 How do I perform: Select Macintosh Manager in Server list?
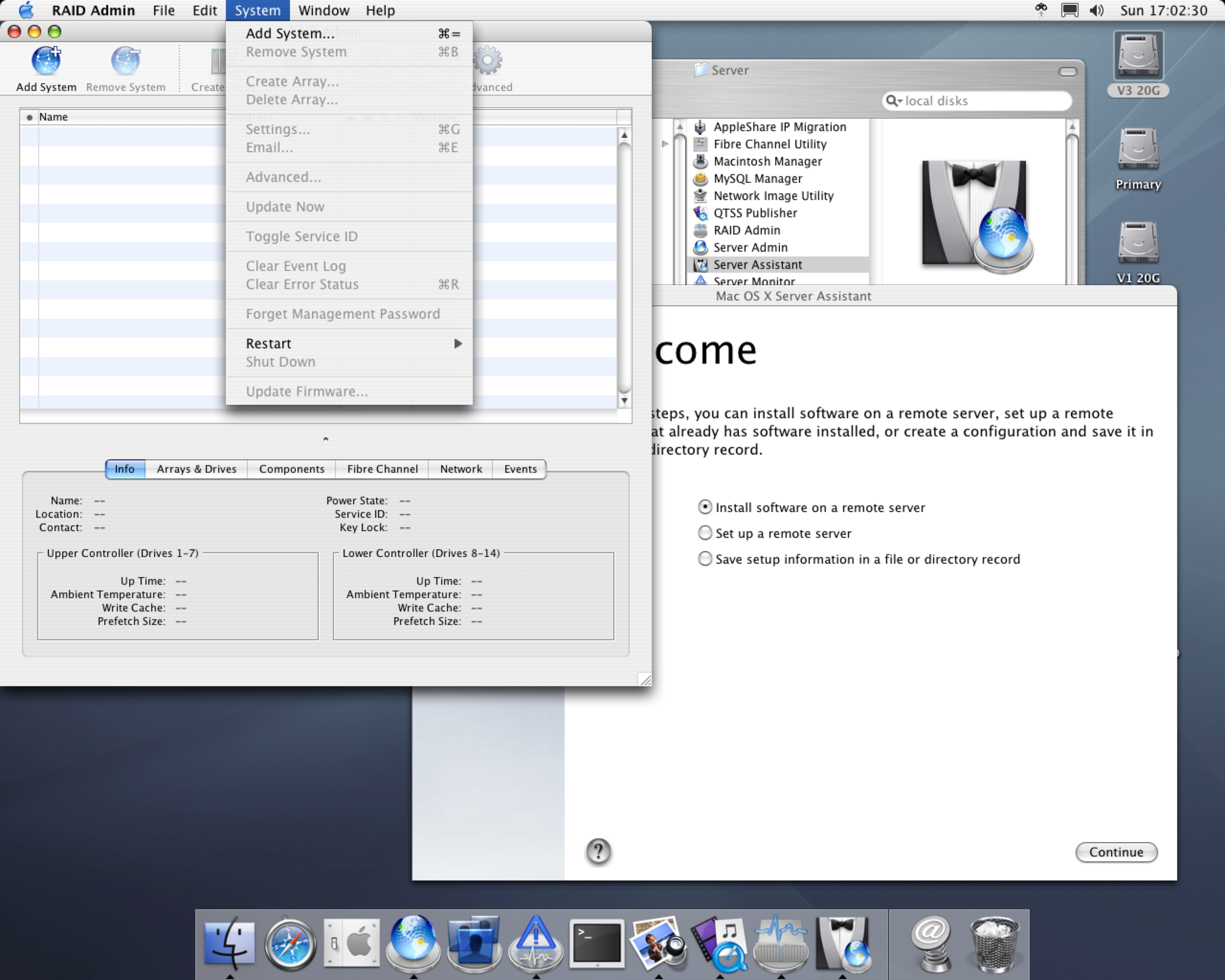click(x=767, y=161)
